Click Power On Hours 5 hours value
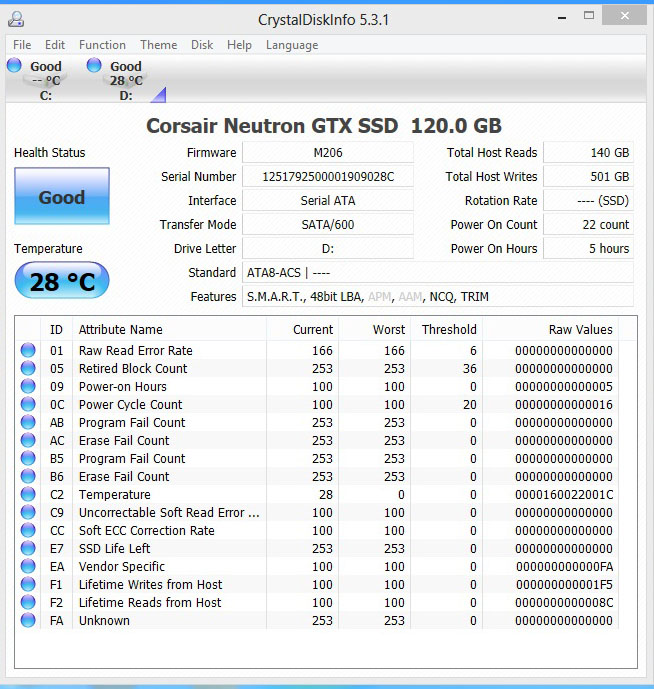 point(589,249)
